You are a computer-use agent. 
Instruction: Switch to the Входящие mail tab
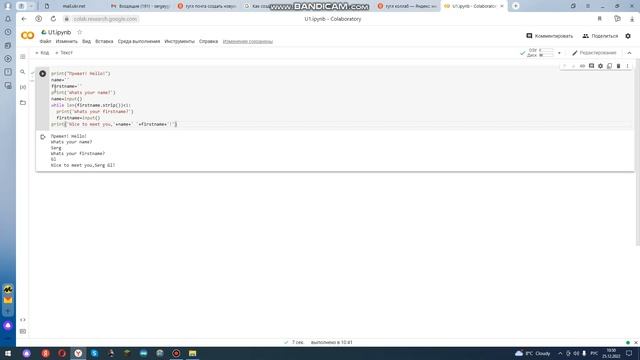pyautogui.click(x=140, y=6)
